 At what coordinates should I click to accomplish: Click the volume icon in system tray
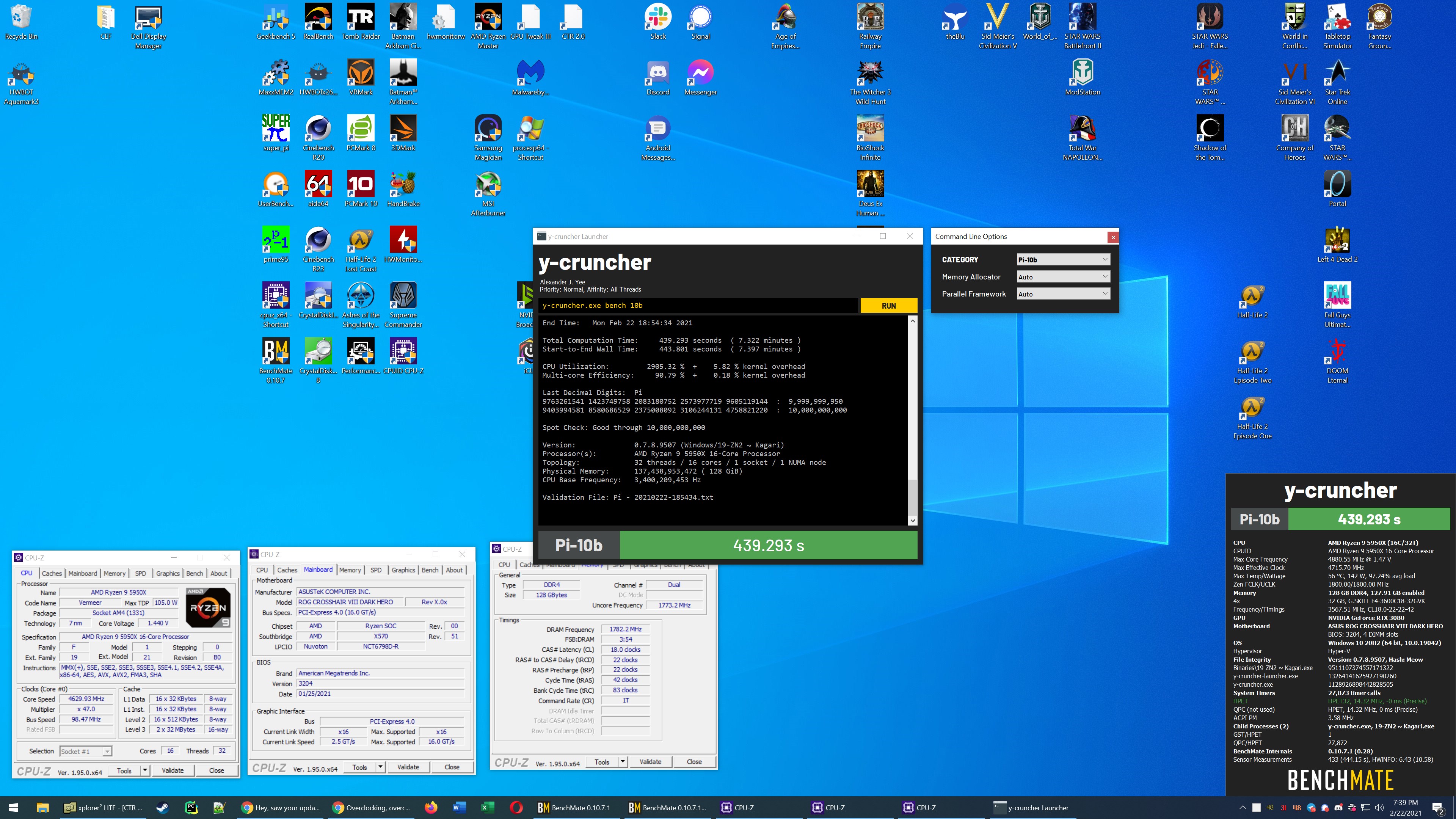1379,808
